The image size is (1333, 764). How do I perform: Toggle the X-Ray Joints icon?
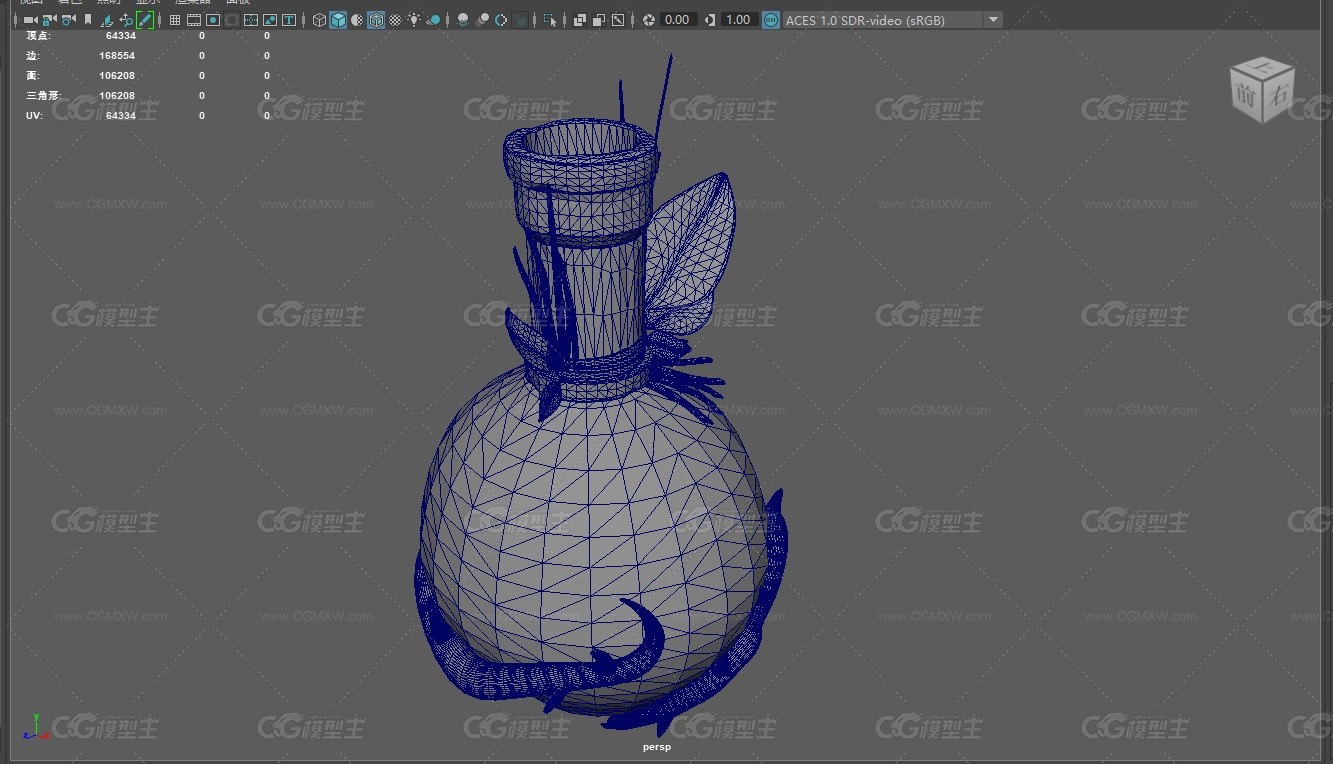point(618,20)
